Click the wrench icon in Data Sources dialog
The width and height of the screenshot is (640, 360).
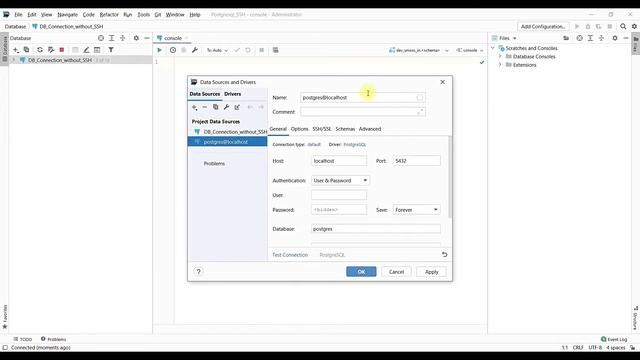pos(226,107)
